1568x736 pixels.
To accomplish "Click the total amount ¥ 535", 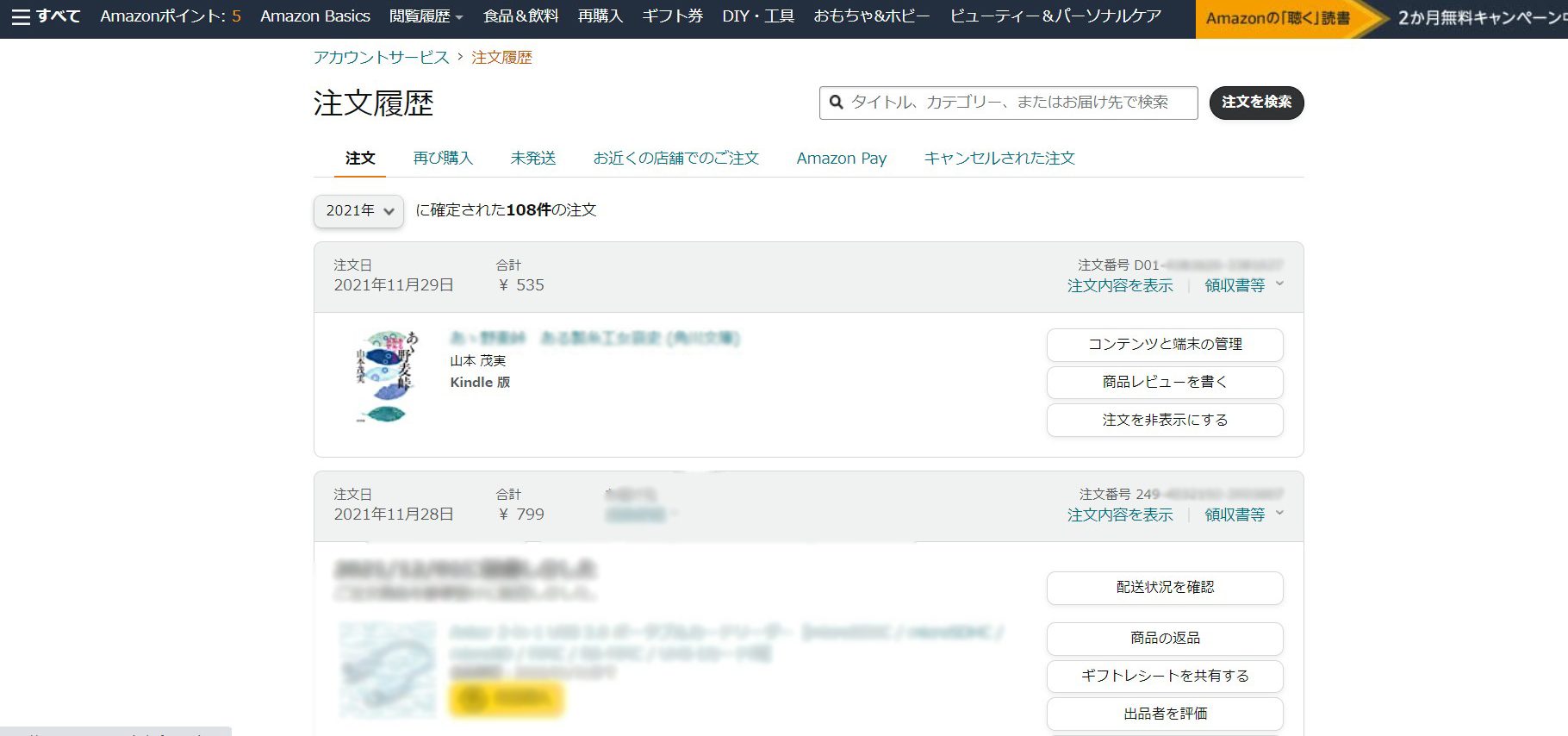I will click(520, 285).
